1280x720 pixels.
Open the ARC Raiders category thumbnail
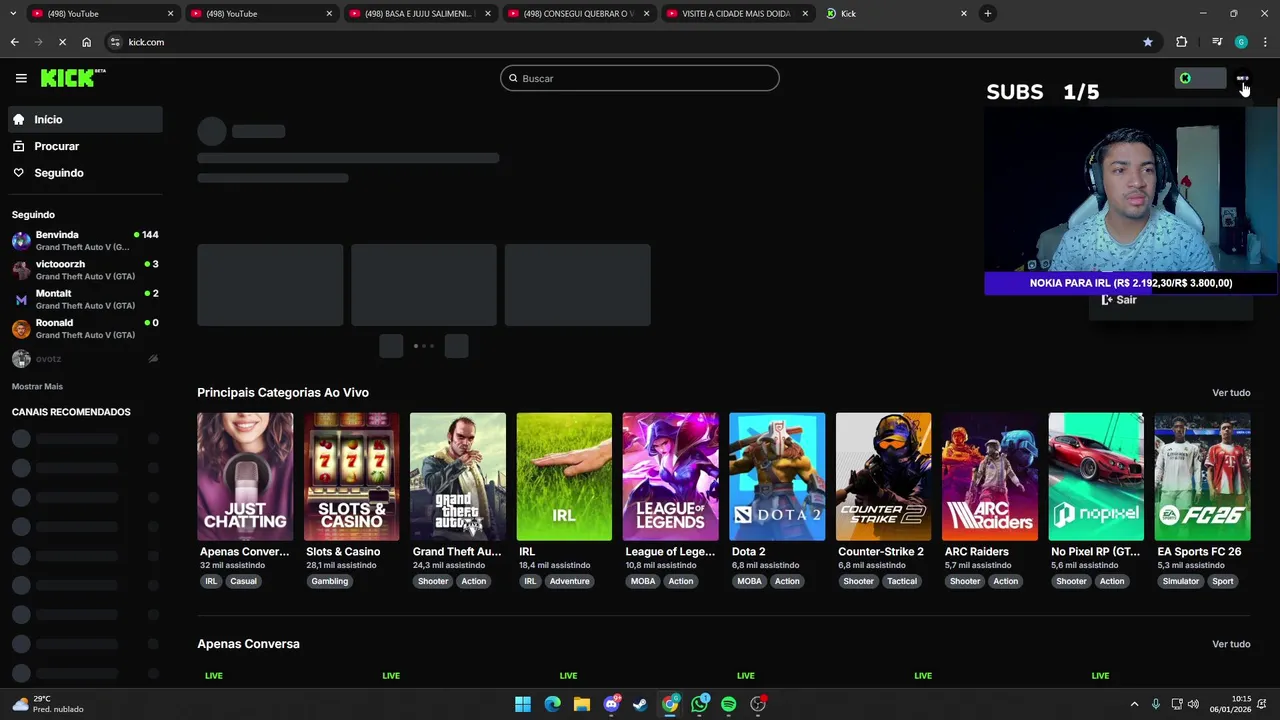coord(990,476)
